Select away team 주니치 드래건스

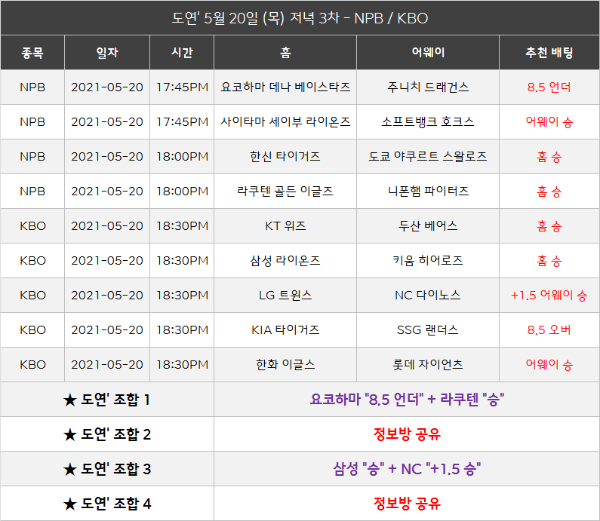pyautogui.click(x=428, y=87)
